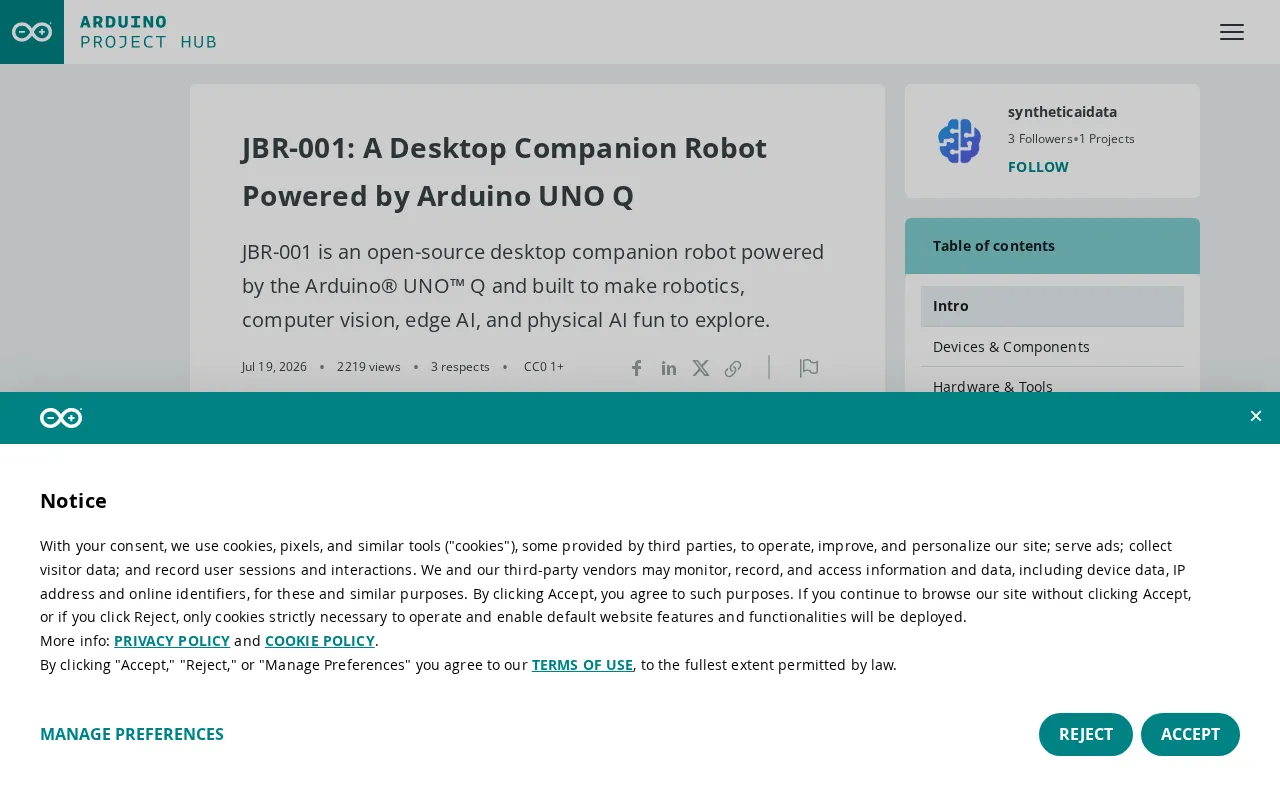Screen dimensions: 1280x800
Task: Accept all cookies
Action: click(1190, 734)
